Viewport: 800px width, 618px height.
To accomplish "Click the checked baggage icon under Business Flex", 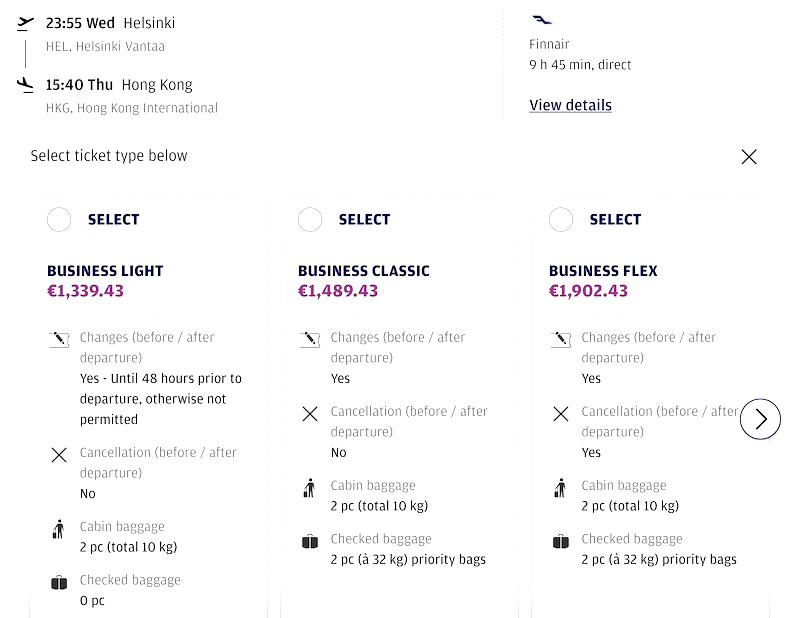I will 558,539.
